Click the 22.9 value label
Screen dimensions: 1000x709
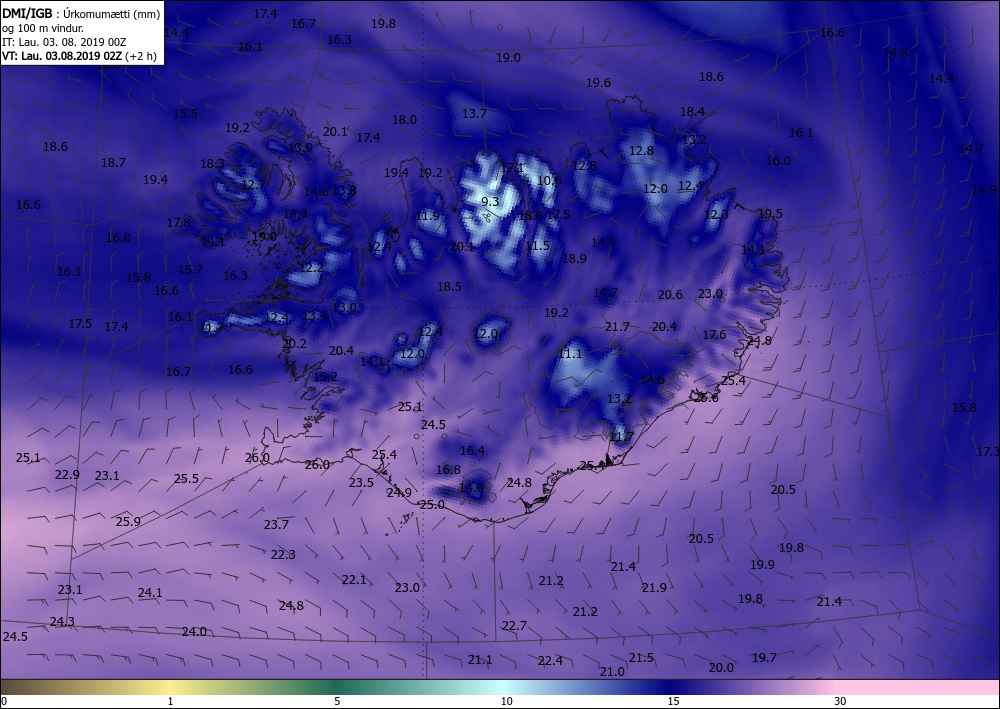click(67, 475)
